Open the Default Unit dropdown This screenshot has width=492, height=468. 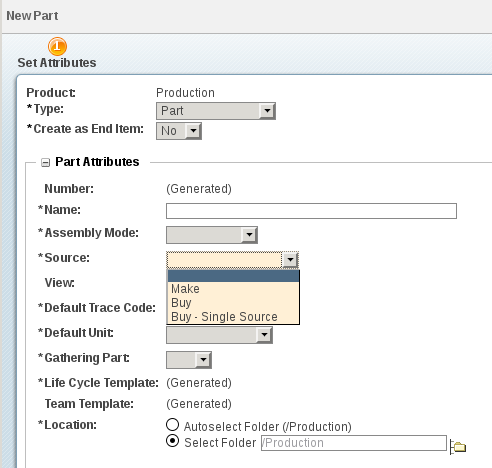(219, 335)
